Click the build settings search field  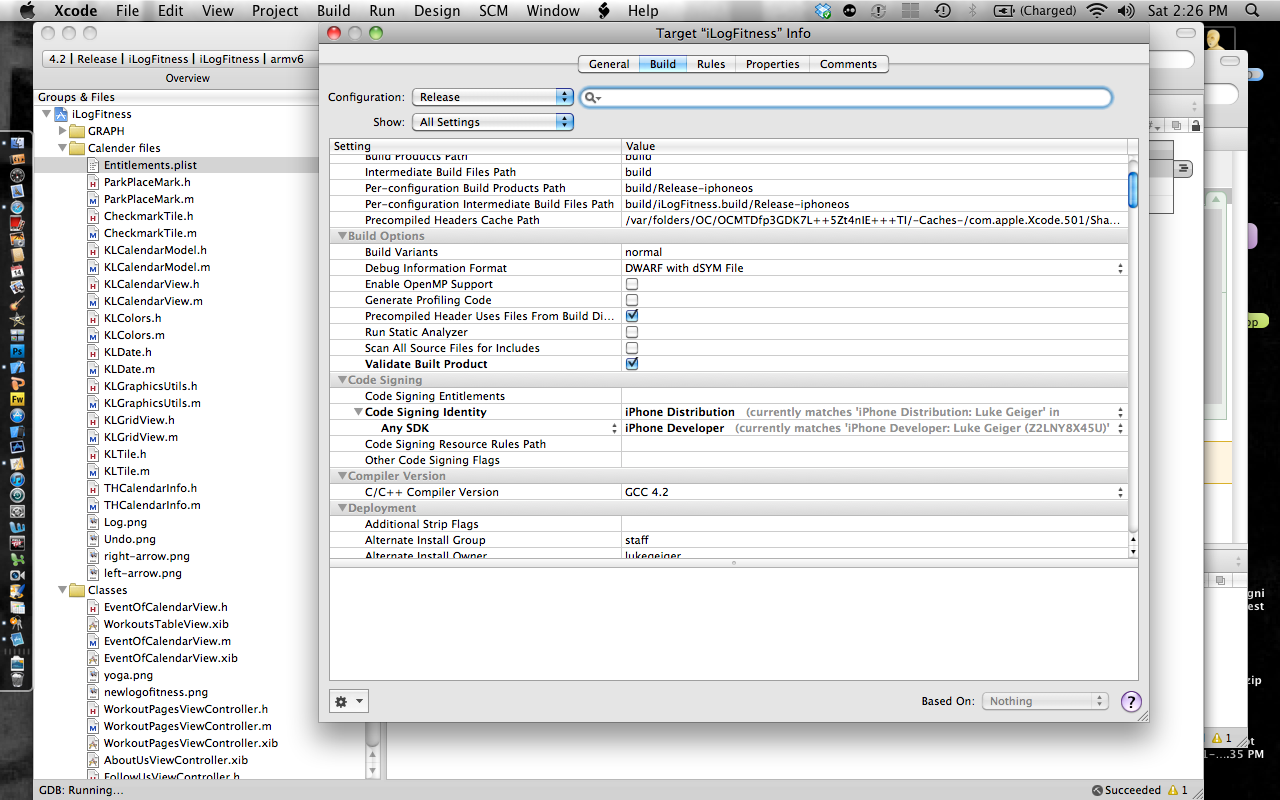(x=846, y=97)
